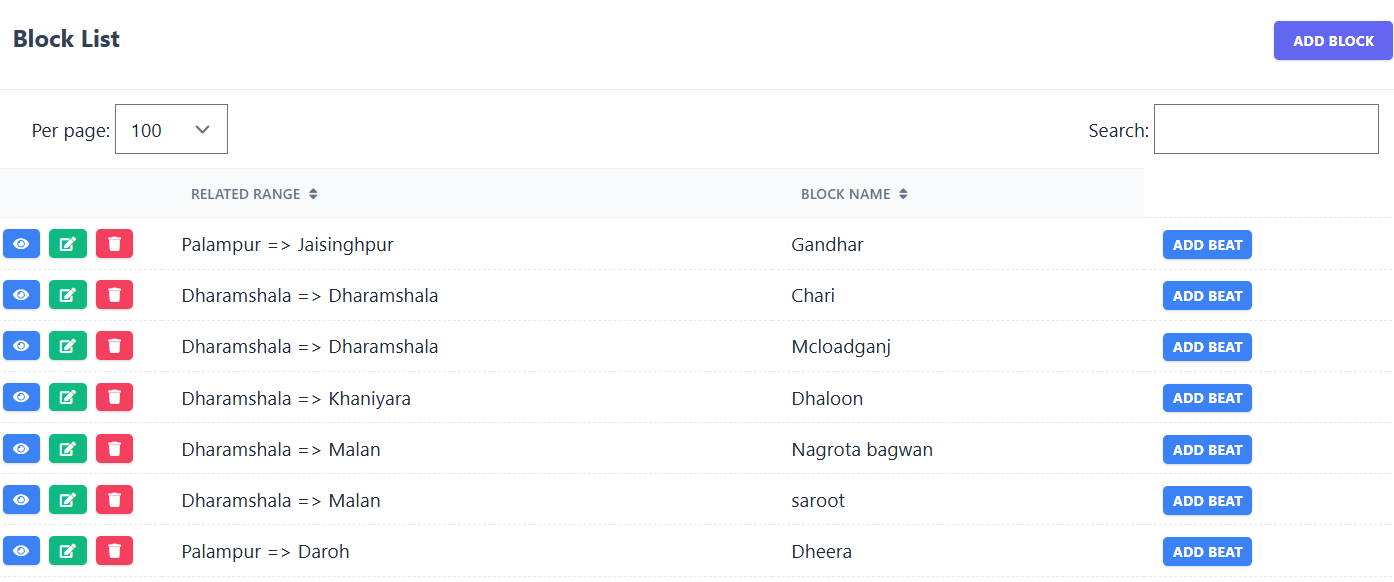Open the view icon for Gandhar block
The height and width of the screenshot is (582, 1394).
coord(21,244)
